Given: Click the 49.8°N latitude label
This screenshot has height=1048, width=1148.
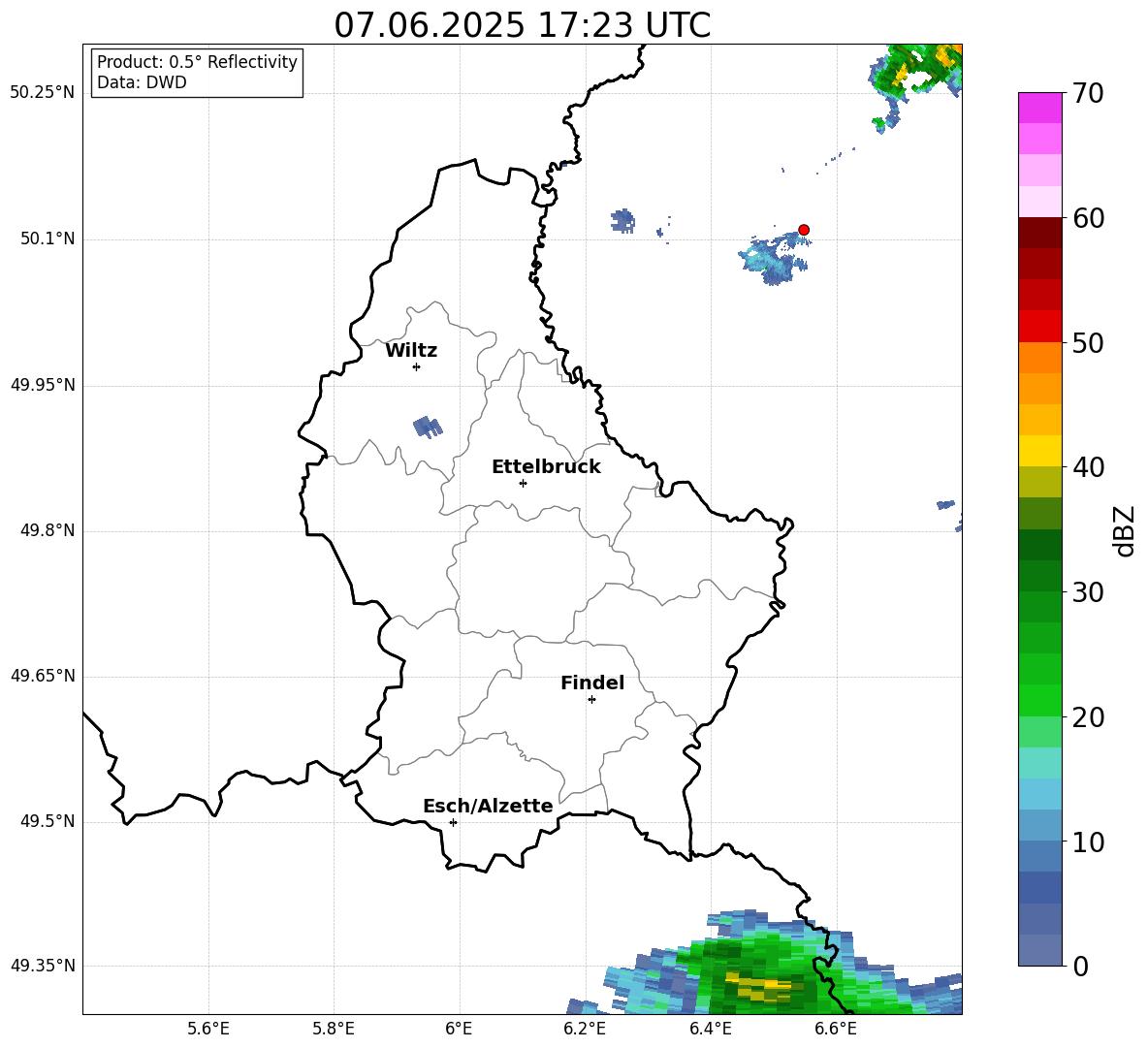Looking at the screenshot, I should coord(48,530).
